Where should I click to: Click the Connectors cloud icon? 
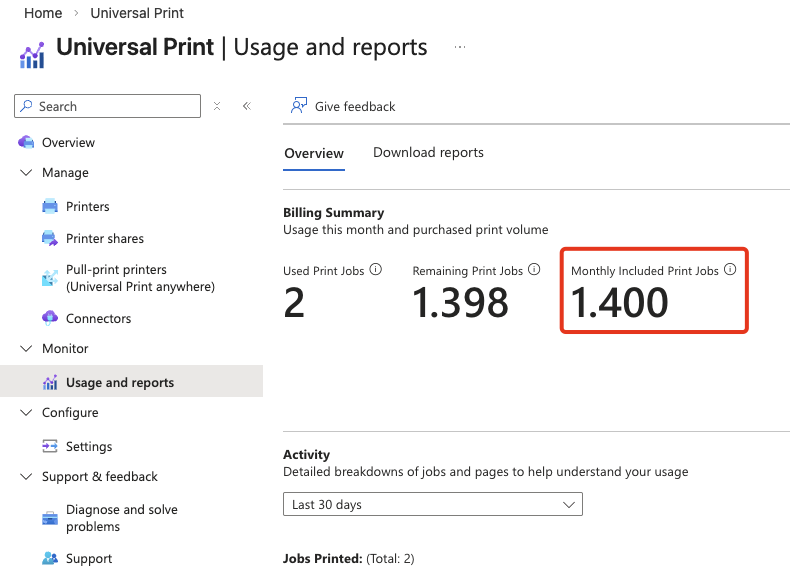coord(50,318)
